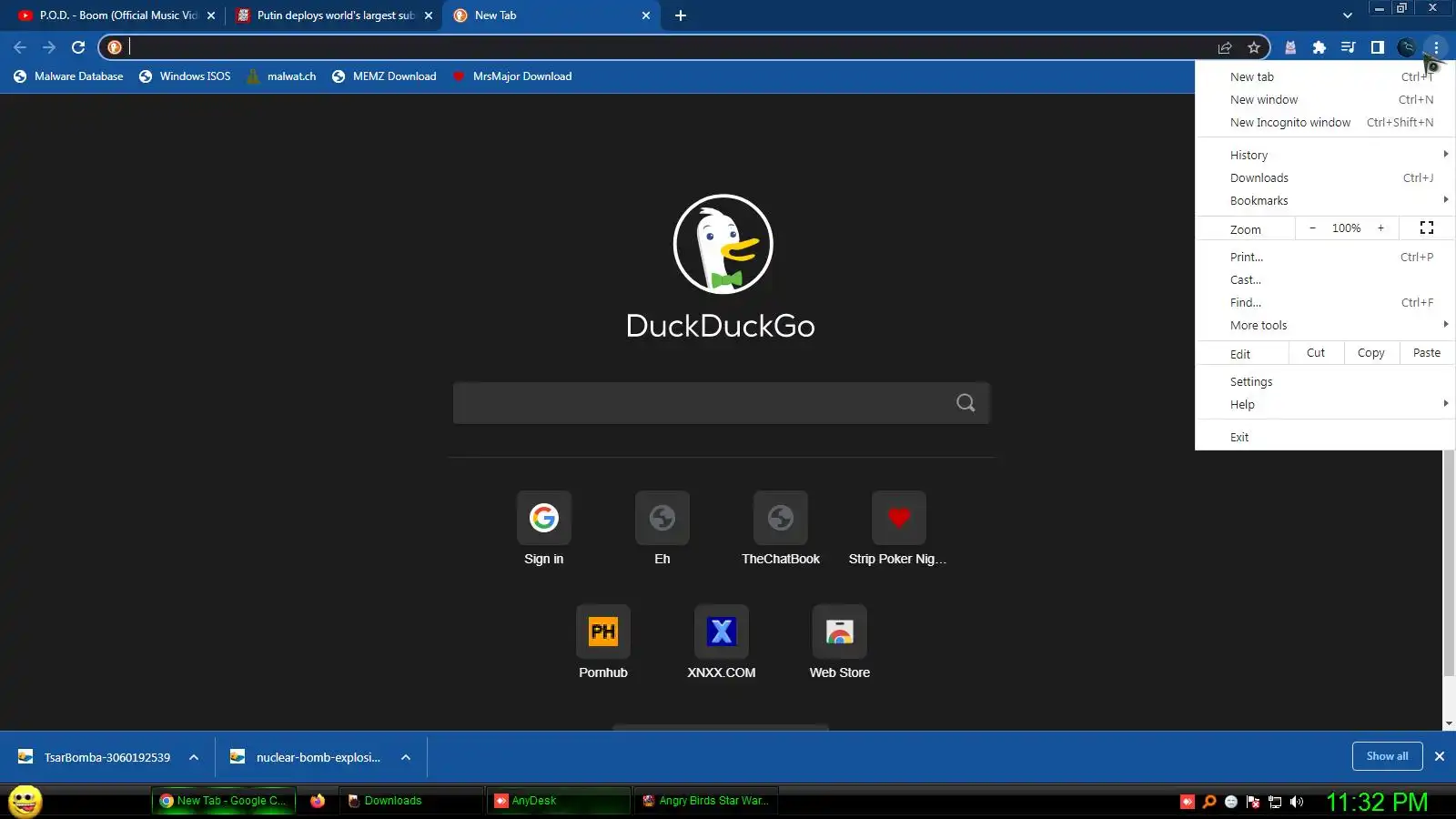The width and height of the screenshot is (1456, 819).
Task: Click Cut in the Edit row
Action: point(1316,353)
